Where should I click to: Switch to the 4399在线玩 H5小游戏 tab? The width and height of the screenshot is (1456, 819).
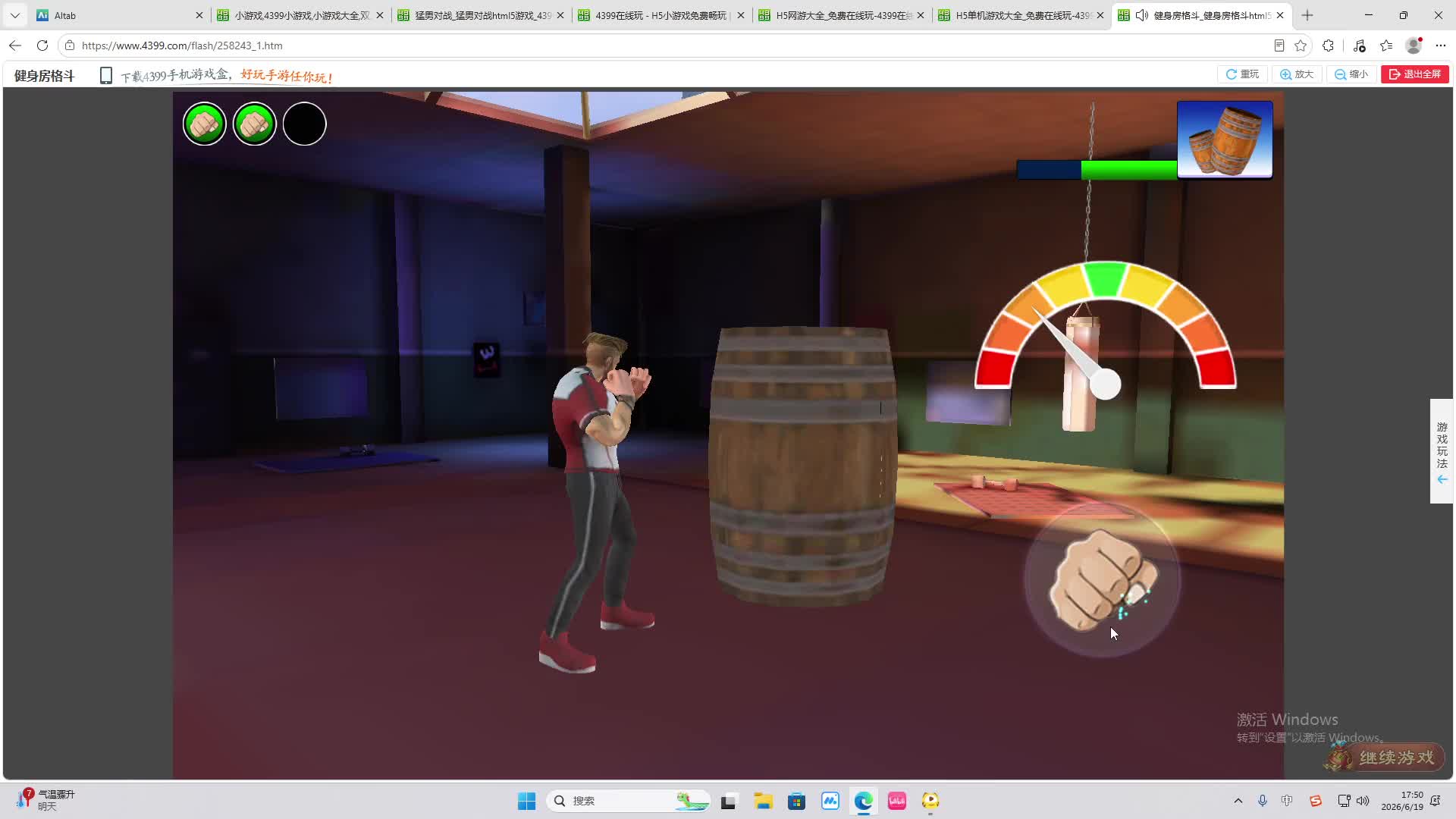pos(661,15)
